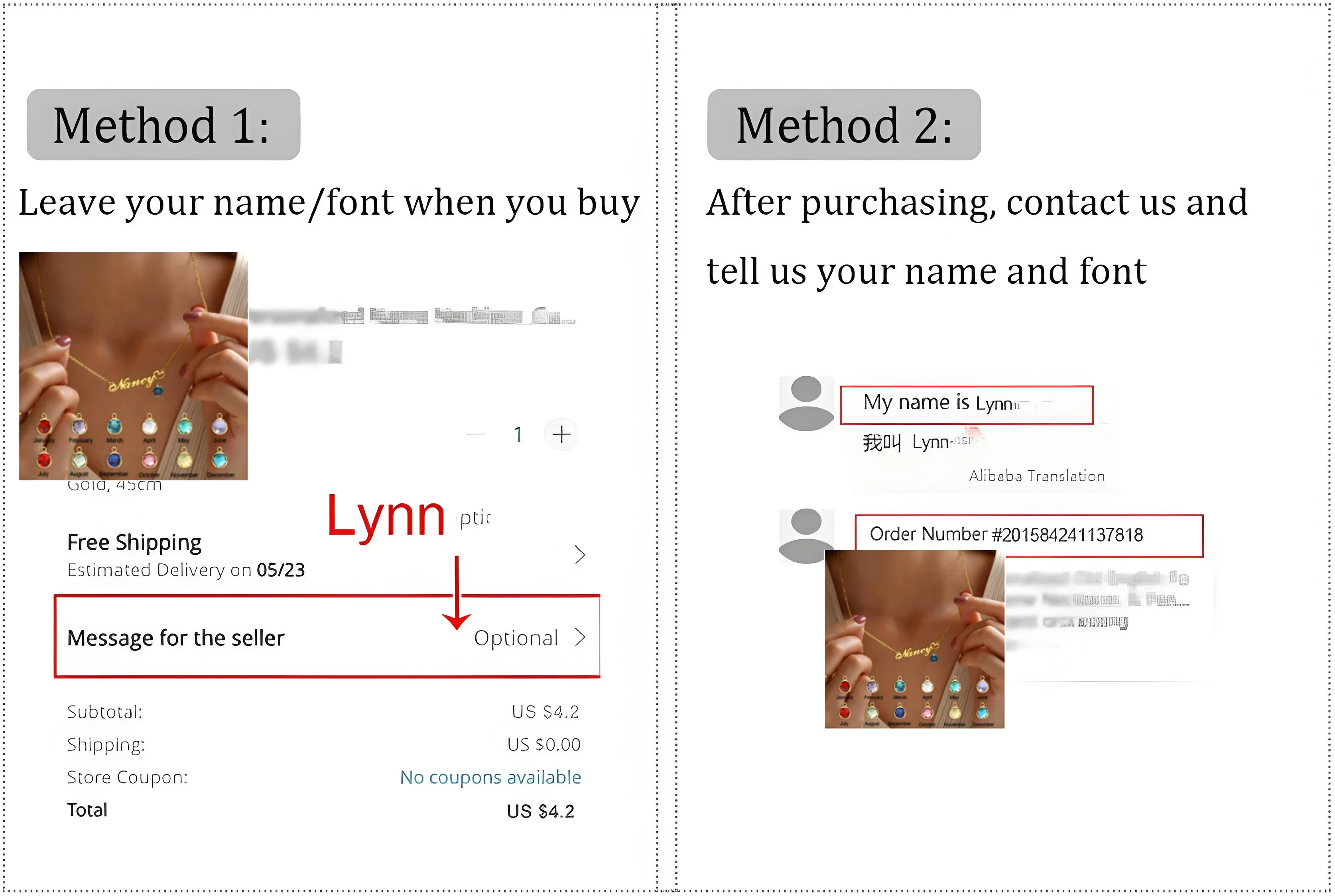The height and width of the screenshot is (896, 1335).
Task: Select the Order Number message bubble
Action: click(x=1029, y=535)
